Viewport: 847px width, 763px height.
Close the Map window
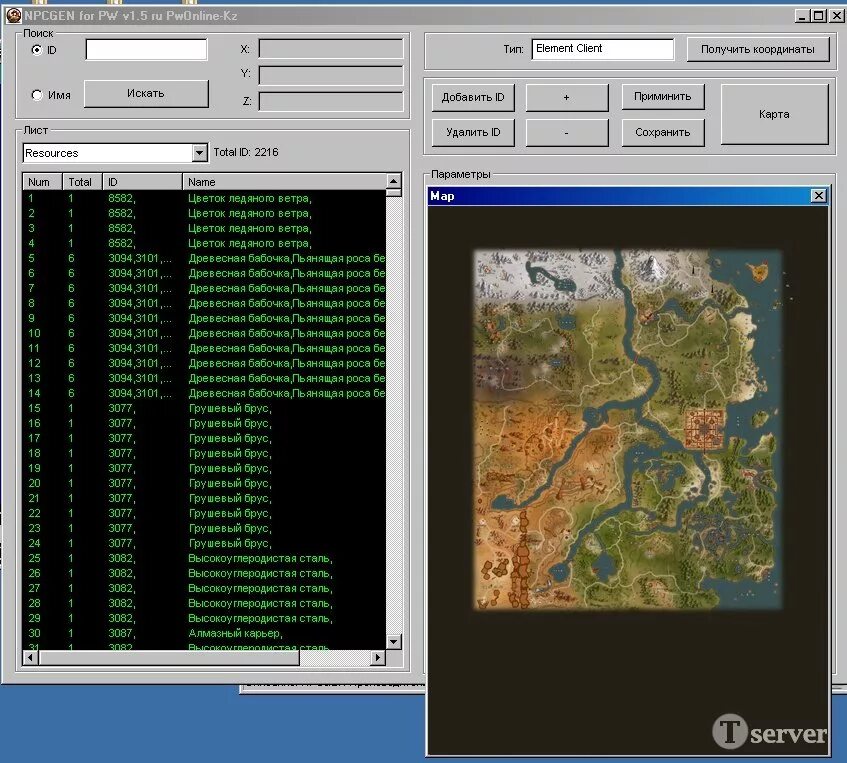[x=818, y=196]
